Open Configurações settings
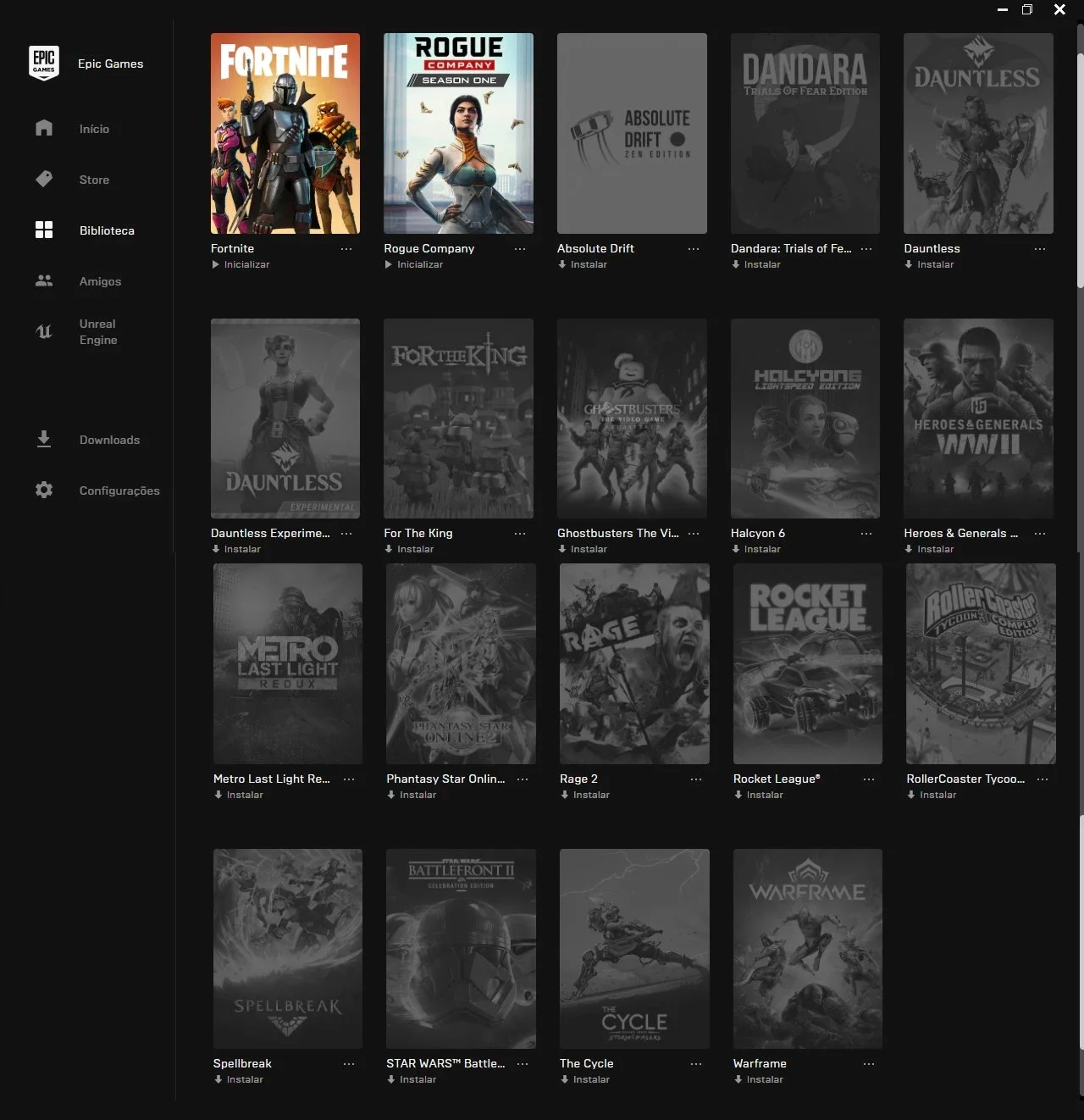1084x1120 pixels. pyautogui.click(x=119, y=491)
